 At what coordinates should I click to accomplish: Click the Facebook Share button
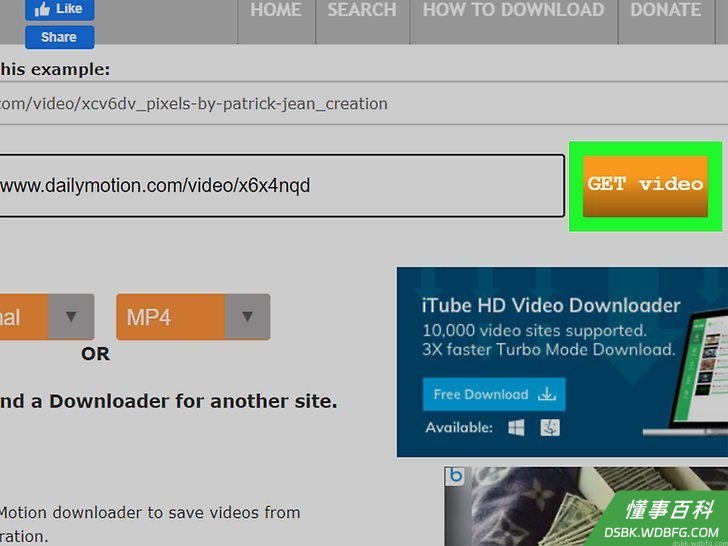59,37
